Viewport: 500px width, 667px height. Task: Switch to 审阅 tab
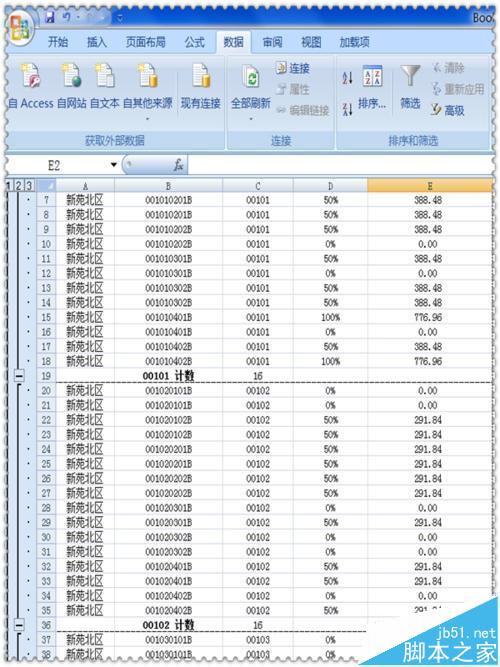tap(272, 42)
